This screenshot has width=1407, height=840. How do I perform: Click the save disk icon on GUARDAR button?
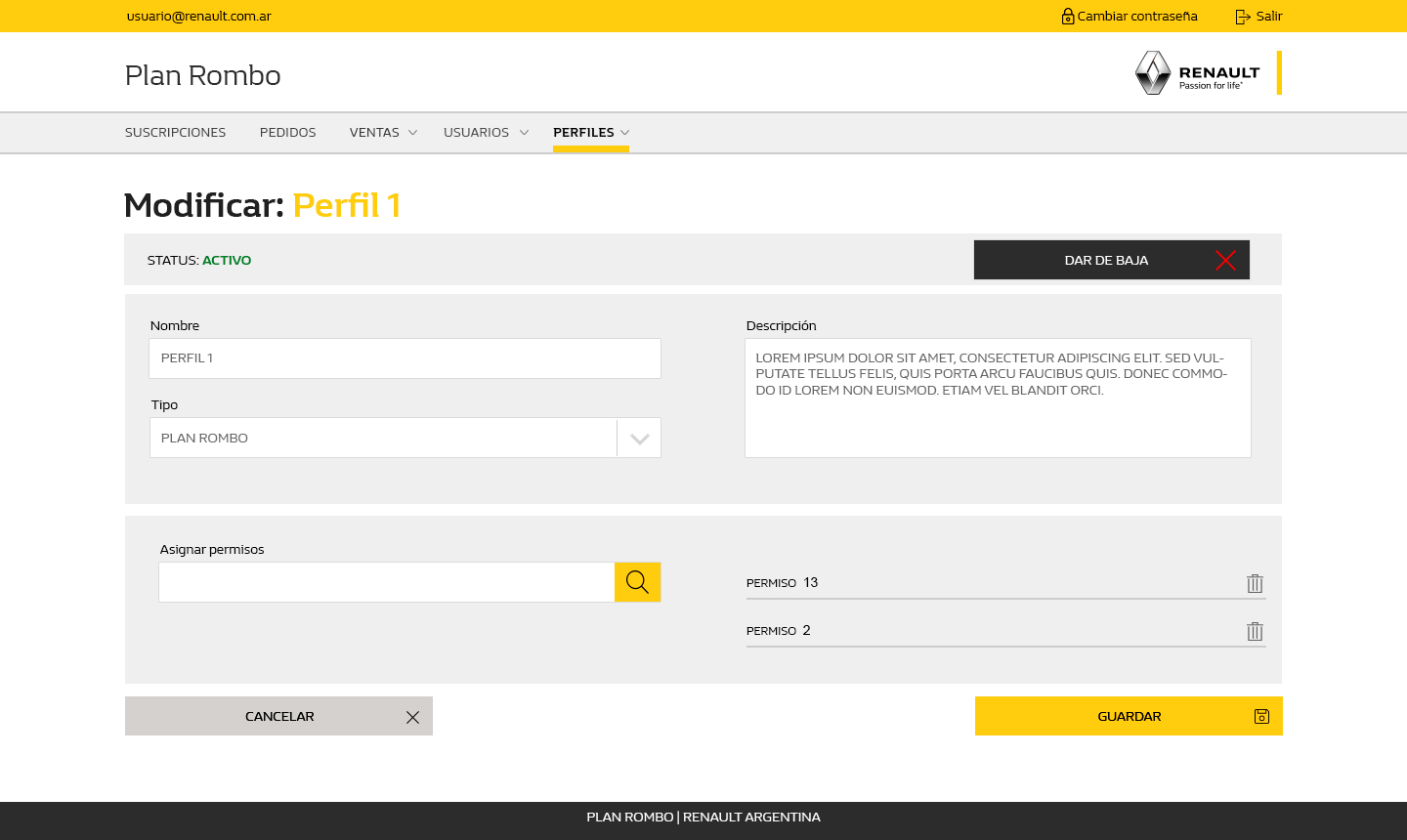1261,716
